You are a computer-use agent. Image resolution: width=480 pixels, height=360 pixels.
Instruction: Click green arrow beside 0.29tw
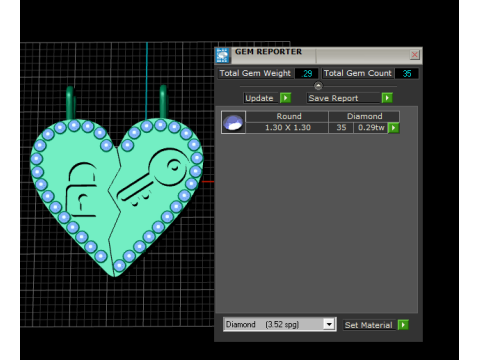coord(394,128)
